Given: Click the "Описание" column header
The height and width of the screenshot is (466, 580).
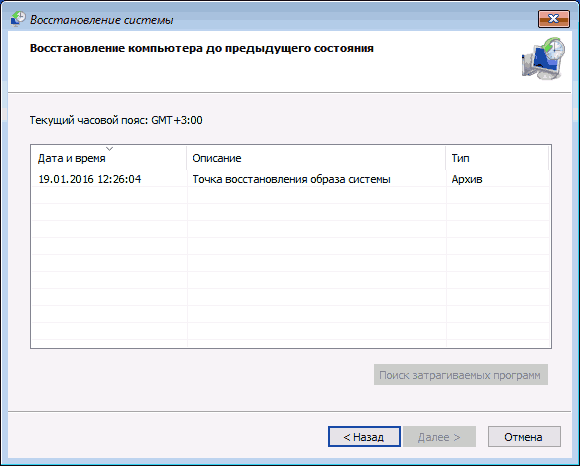Looking at the screenshot, I should pos(316,158).
